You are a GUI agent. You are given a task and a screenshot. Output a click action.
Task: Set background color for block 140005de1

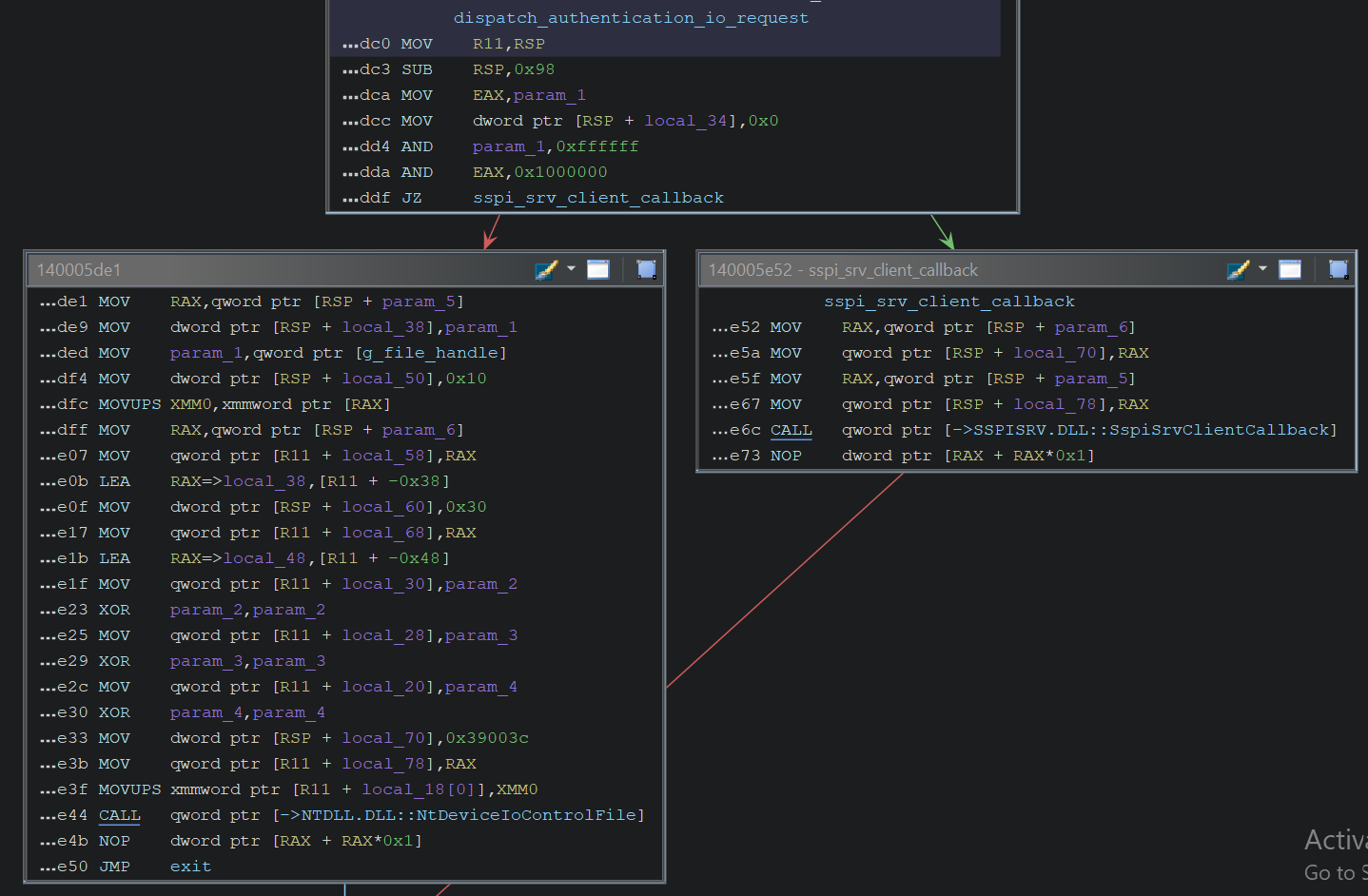546,269
